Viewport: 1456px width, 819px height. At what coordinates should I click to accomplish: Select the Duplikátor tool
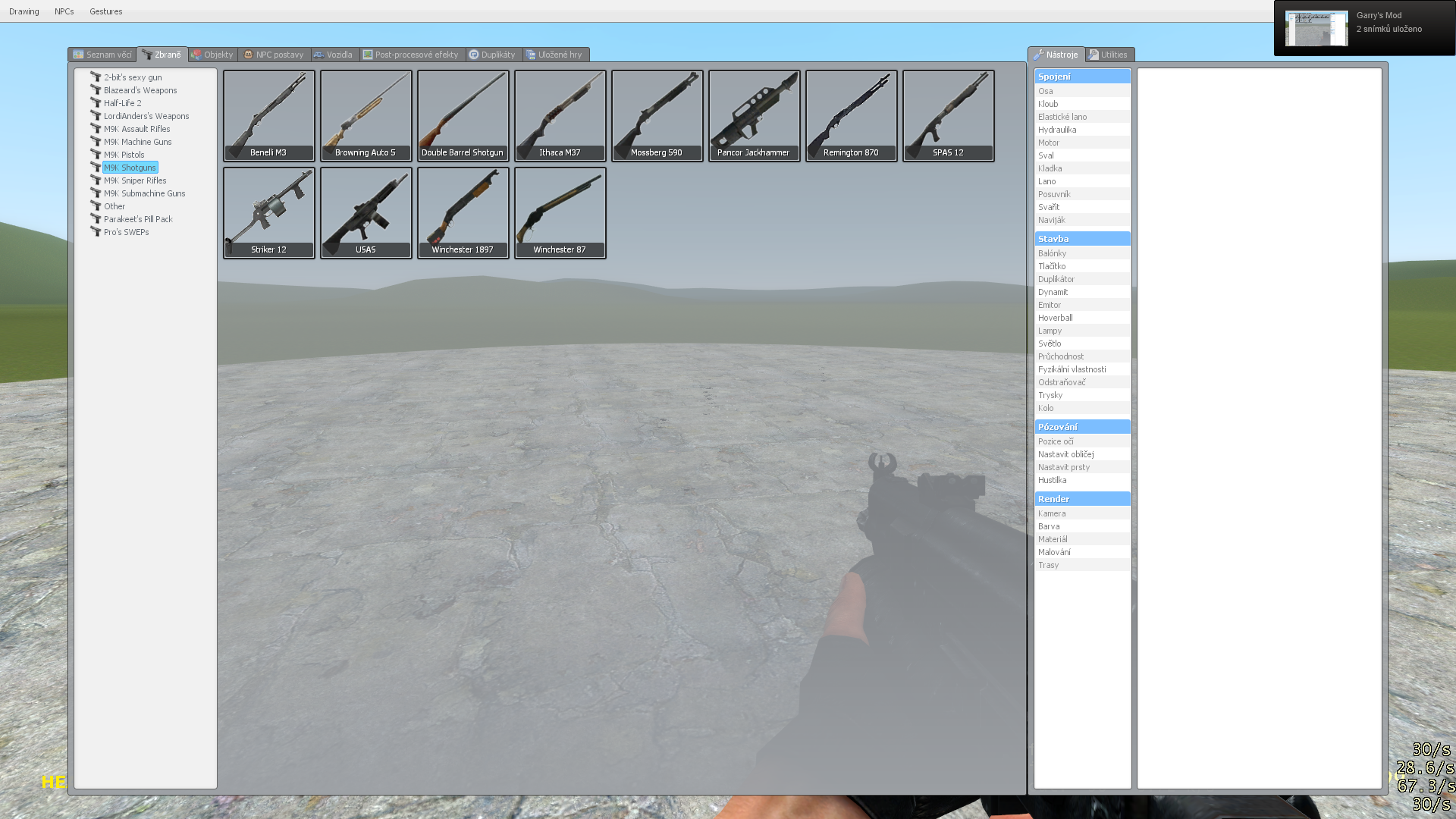point(1082,279)
